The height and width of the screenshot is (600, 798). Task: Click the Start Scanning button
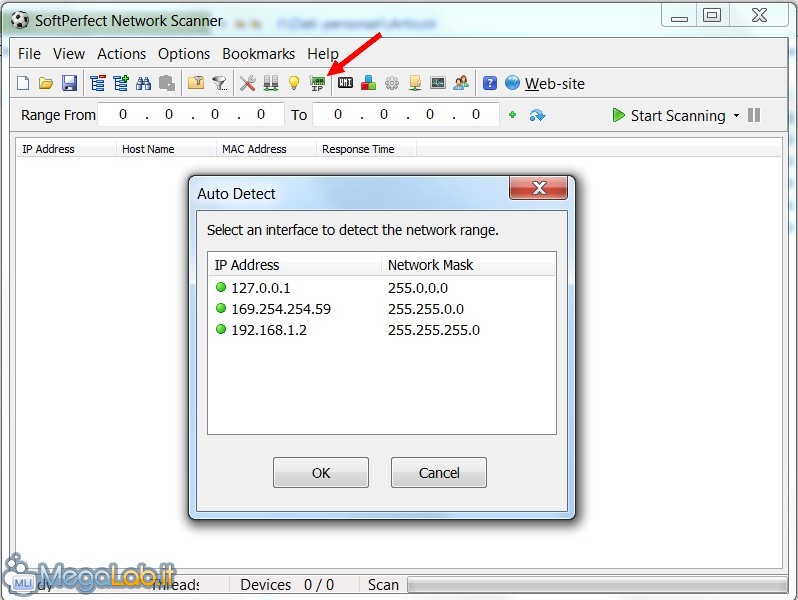click(x=669, y=116)
